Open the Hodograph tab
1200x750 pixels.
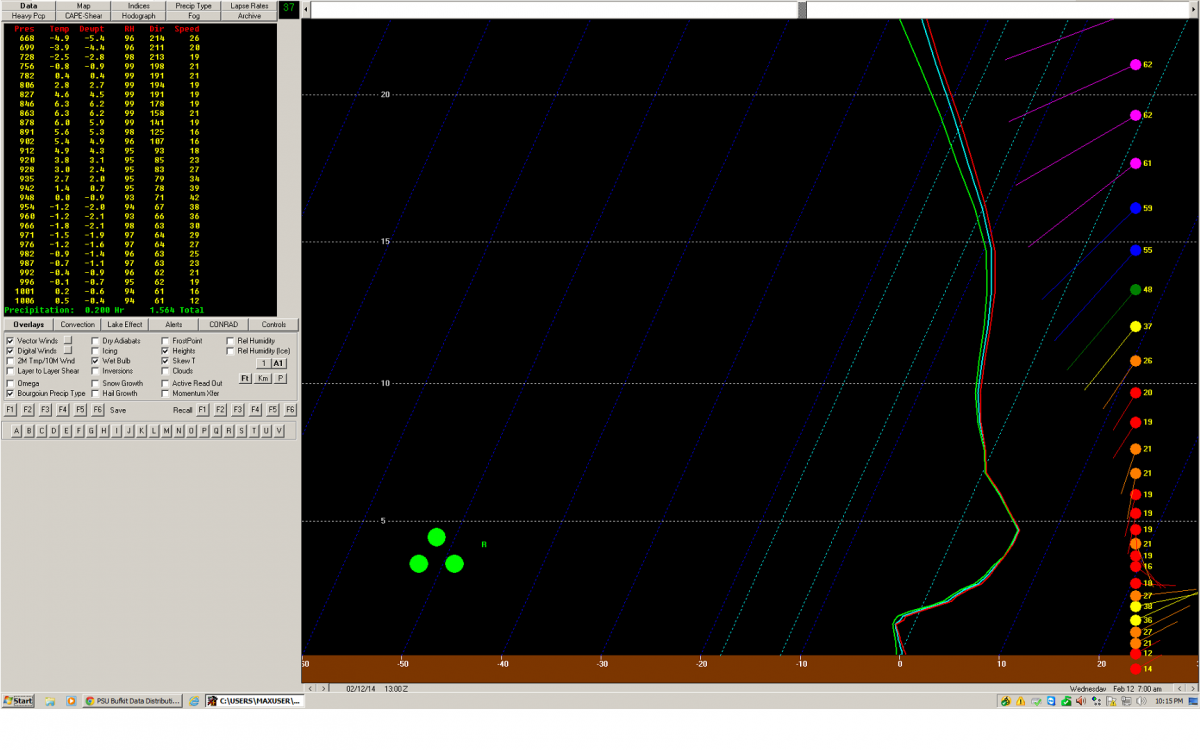(x=138, y=16)
